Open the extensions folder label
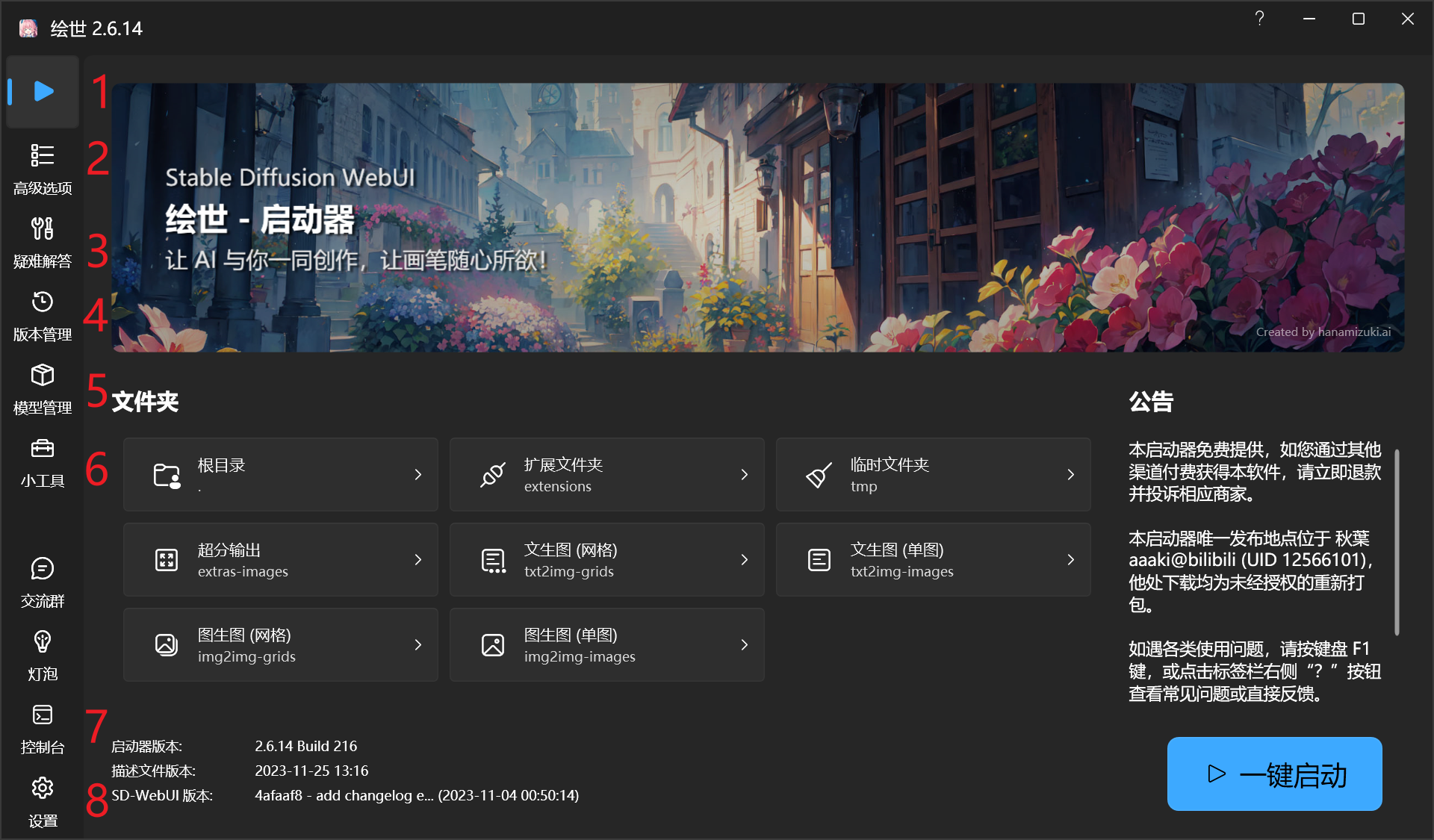The height and width of the screenshot is (840, 1434). click(x=557, y=487)
